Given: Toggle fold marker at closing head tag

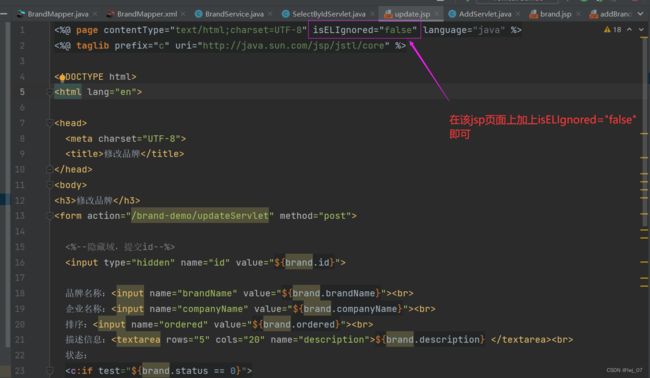Looking at the screenshot, I should pyautogui.click(x=49, y=170).
